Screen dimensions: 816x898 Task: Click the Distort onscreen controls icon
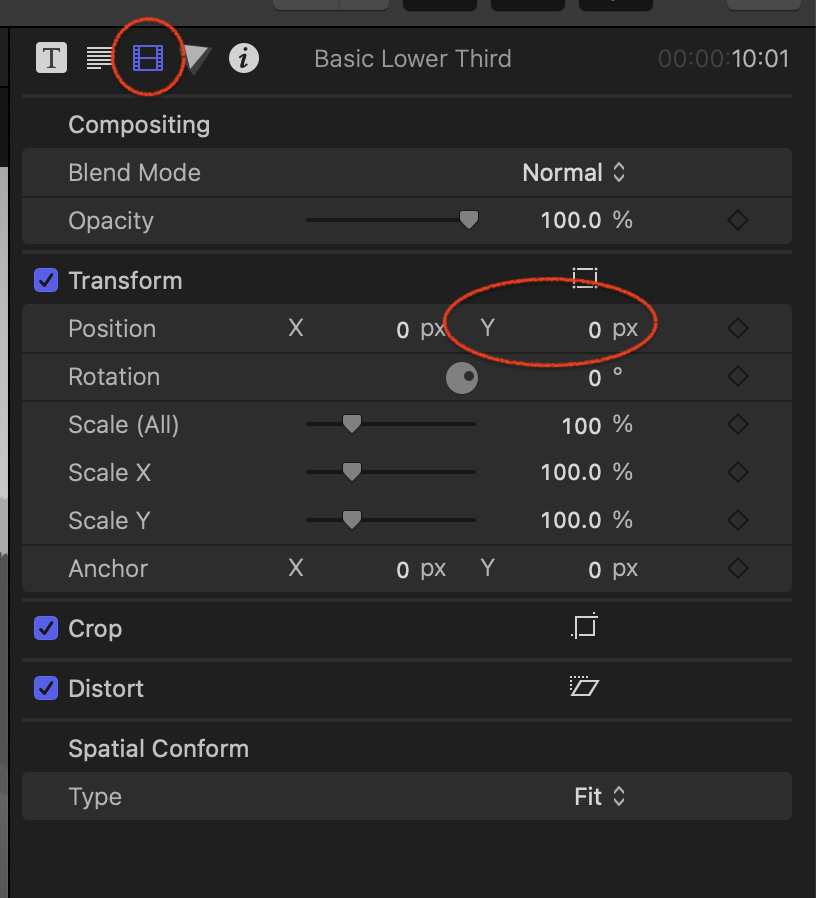point(584,687)
